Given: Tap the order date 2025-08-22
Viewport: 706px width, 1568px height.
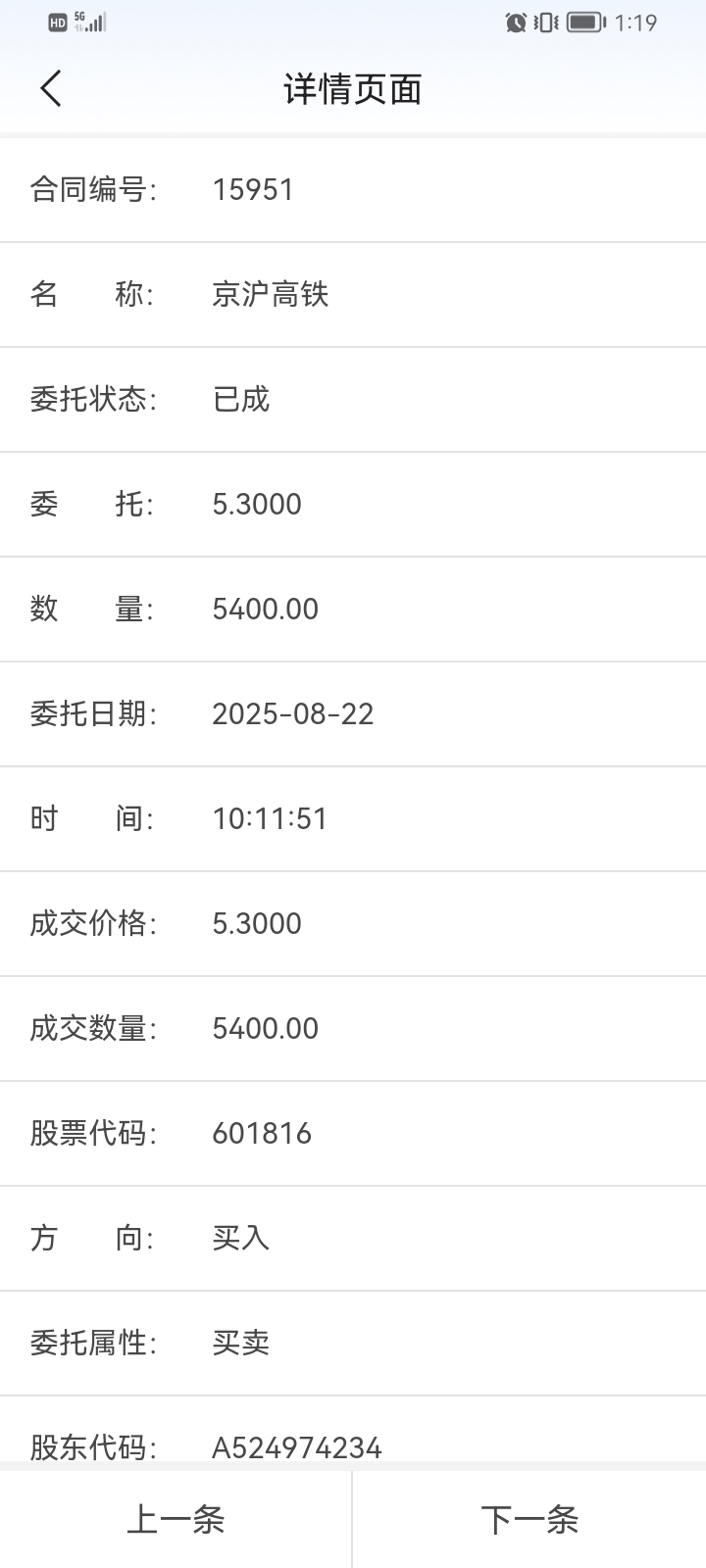Looking at the screenshot, I should (x=293, y=713).
